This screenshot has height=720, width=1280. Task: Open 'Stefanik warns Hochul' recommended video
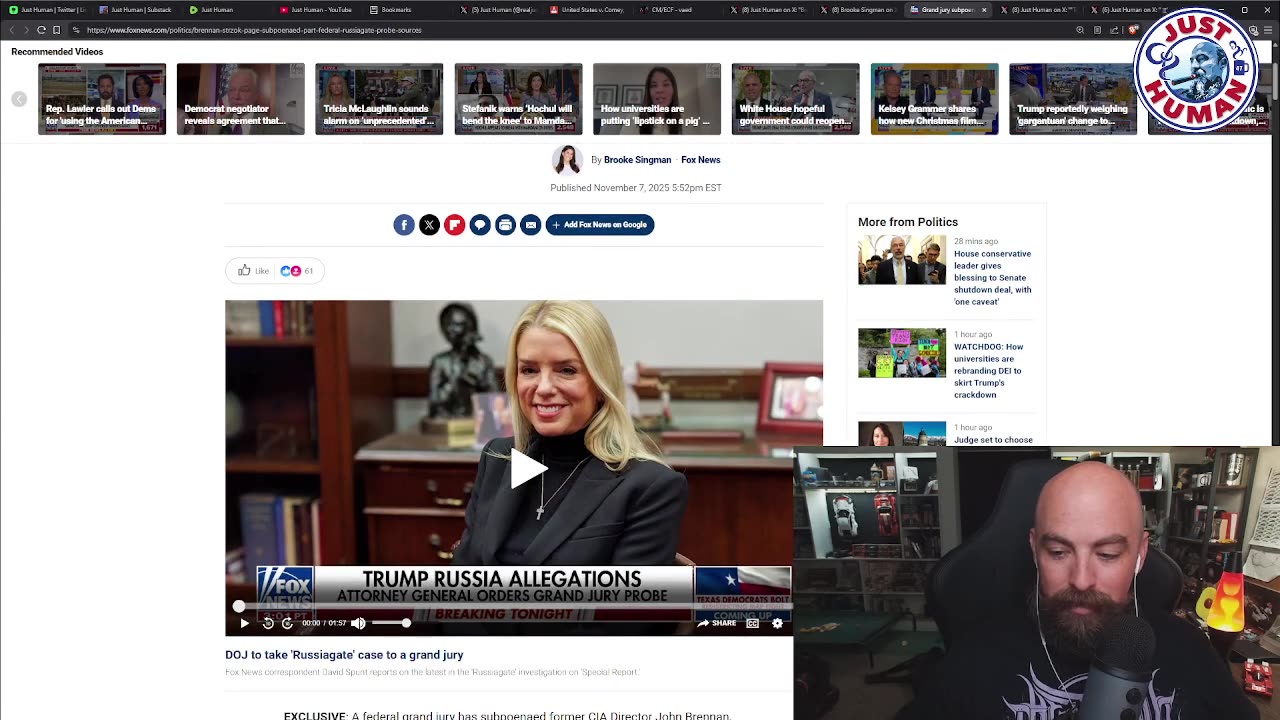point(518,99)
